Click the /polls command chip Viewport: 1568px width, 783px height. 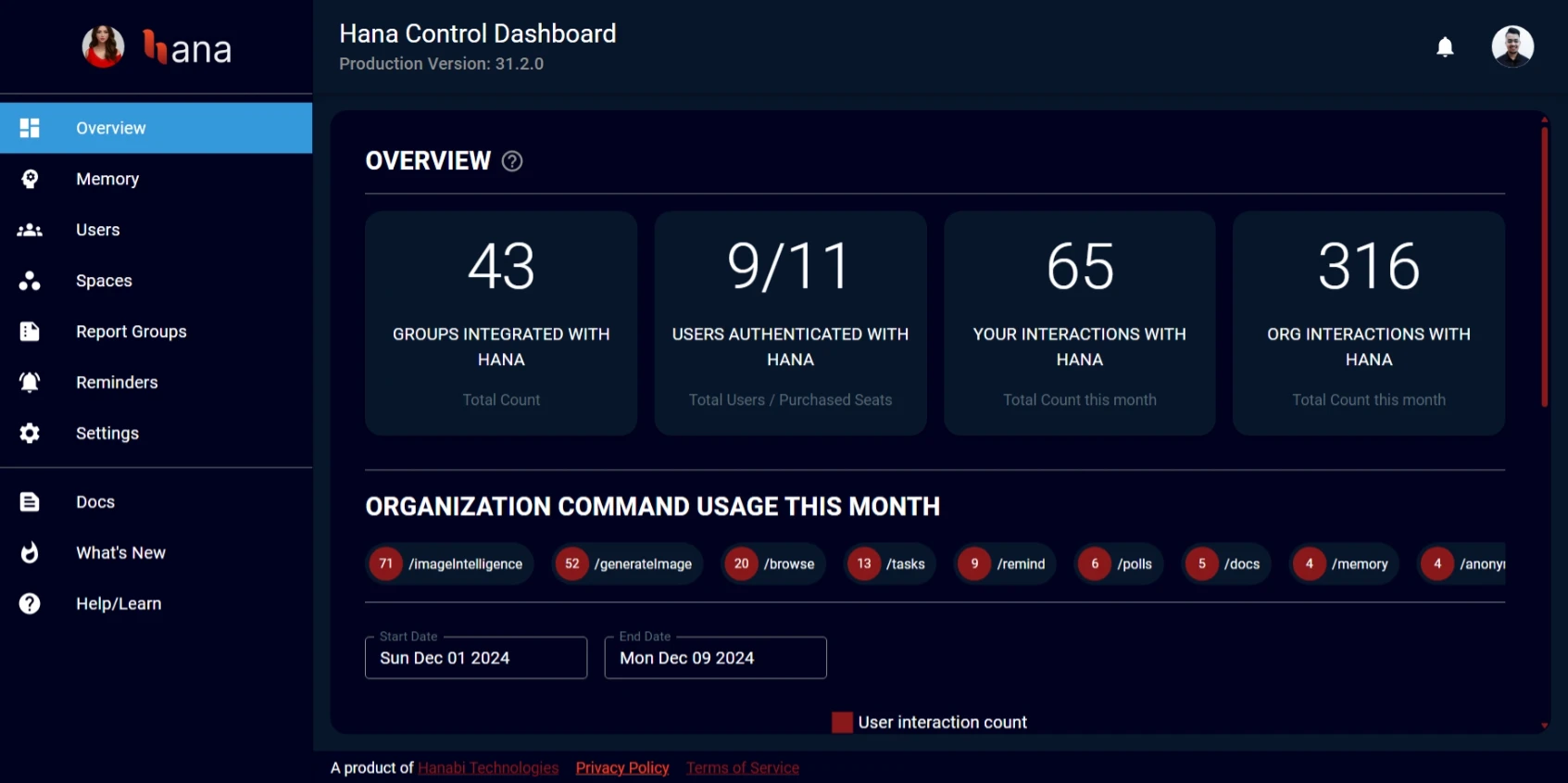[1120, 563]
